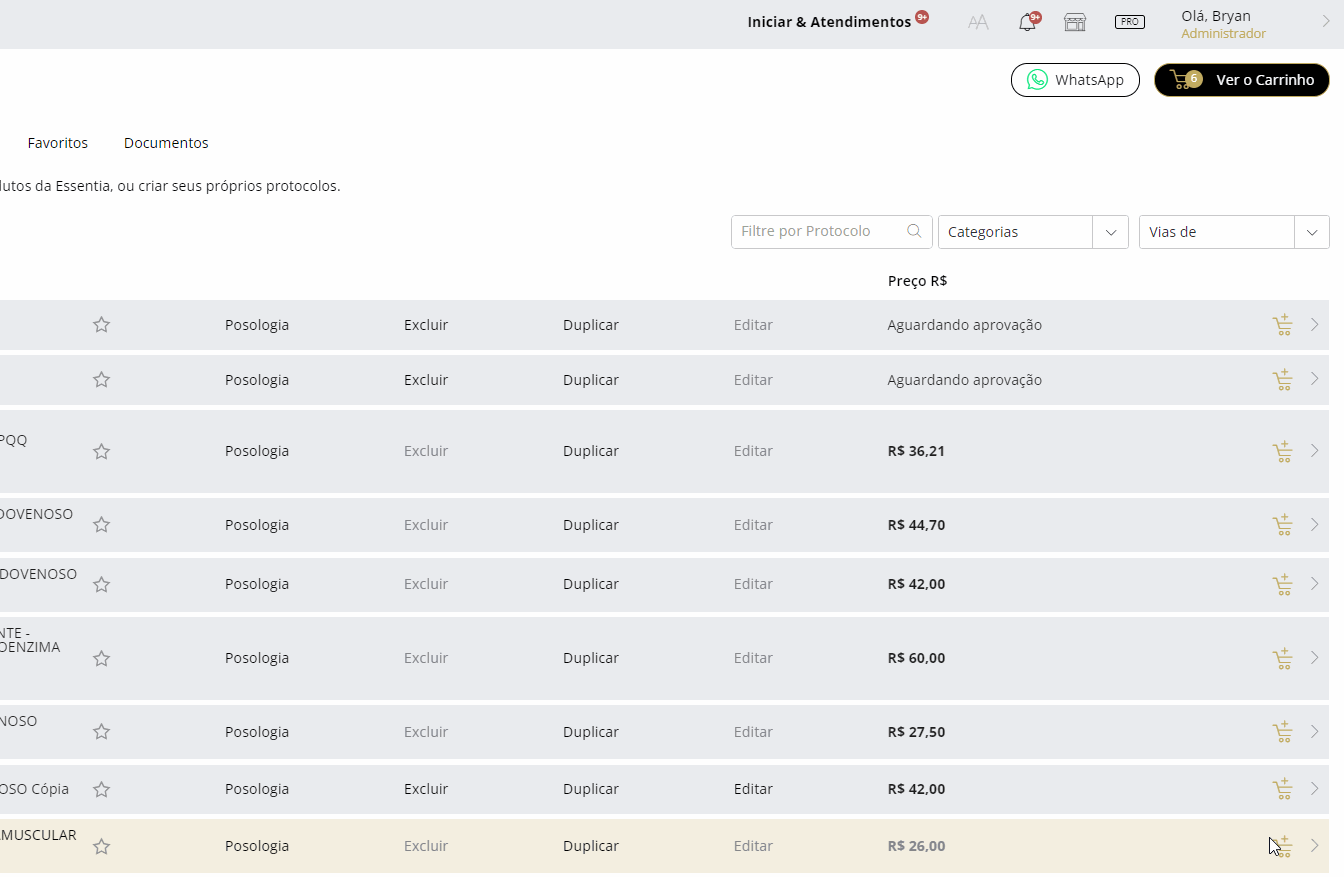Click the font size AA icon
This screenshot has height=877, width=1344.
978,23
